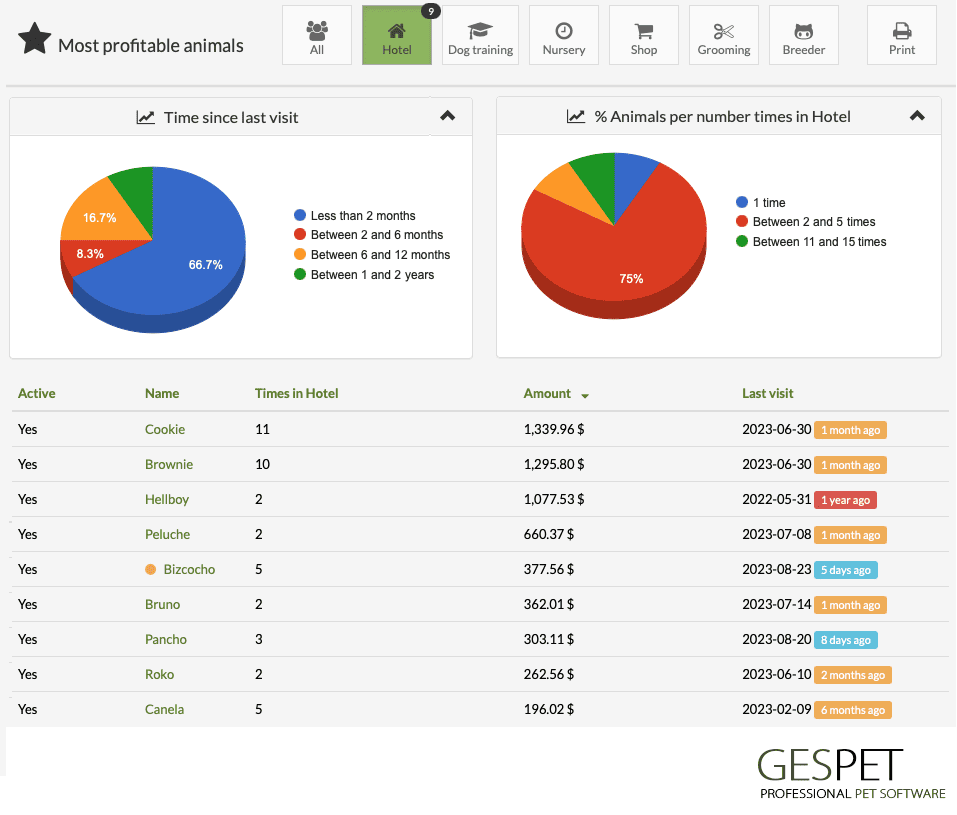
Task: Toggle the Less than 2 months legend entry
Action: point(355,216)
